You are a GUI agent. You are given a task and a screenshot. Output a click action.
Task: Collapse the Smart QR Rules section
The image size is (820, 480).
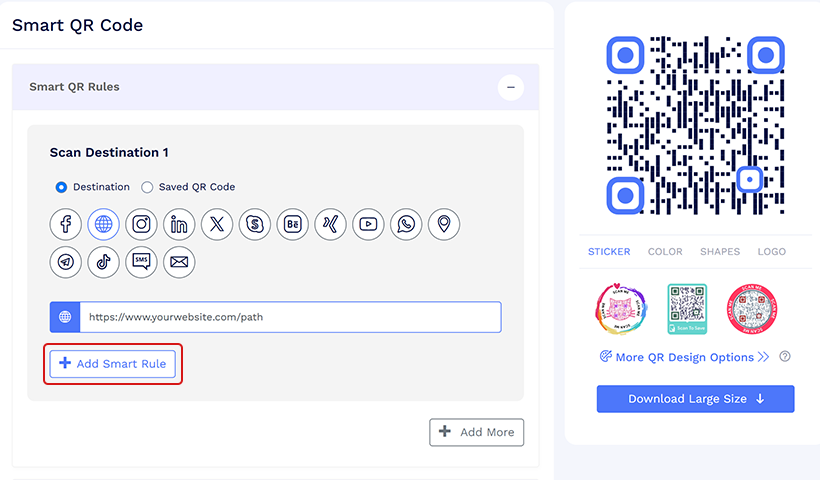pyautogui.click(x=511, y=87)
